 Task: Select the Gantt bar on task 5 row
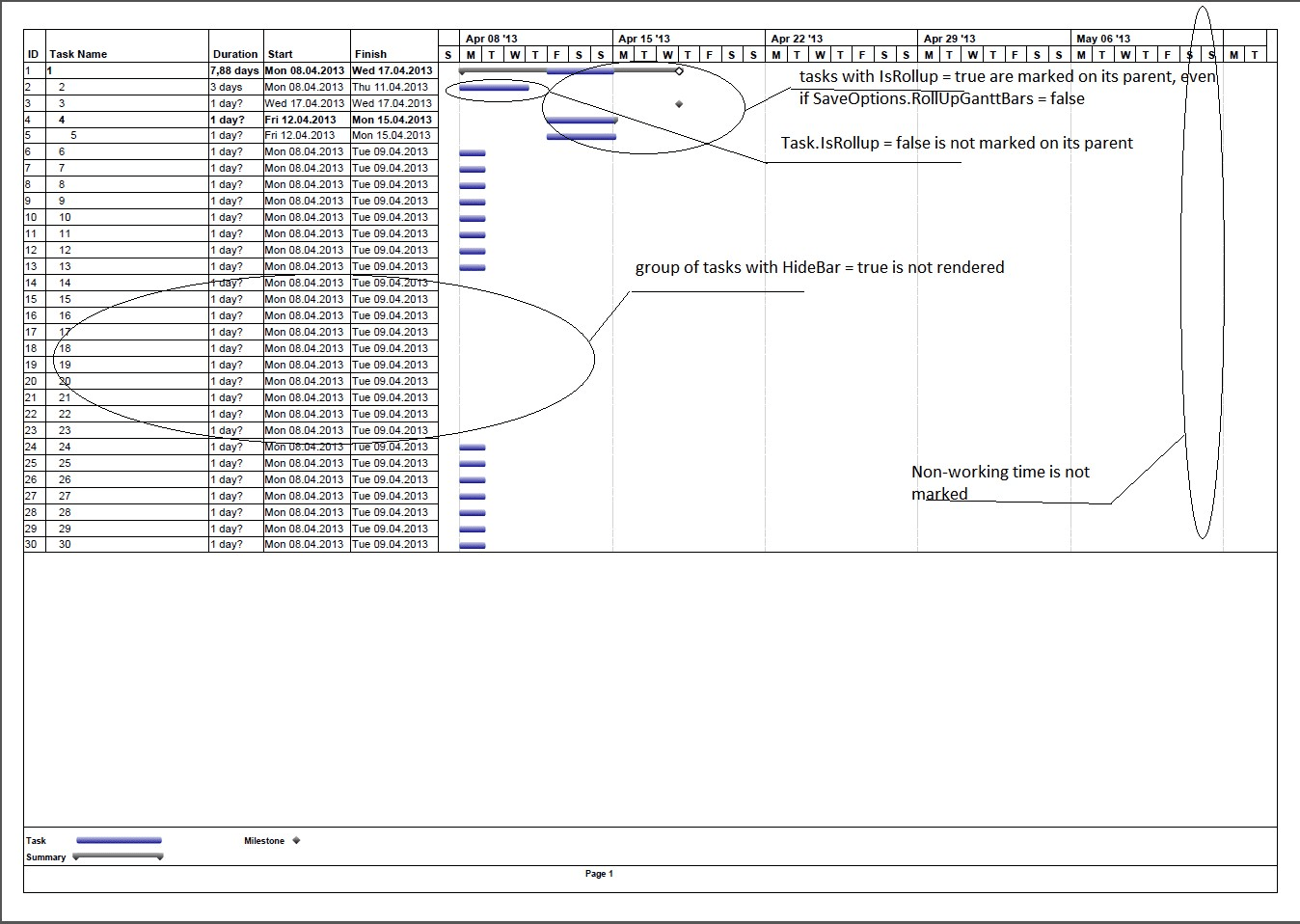tap(581, 136)
